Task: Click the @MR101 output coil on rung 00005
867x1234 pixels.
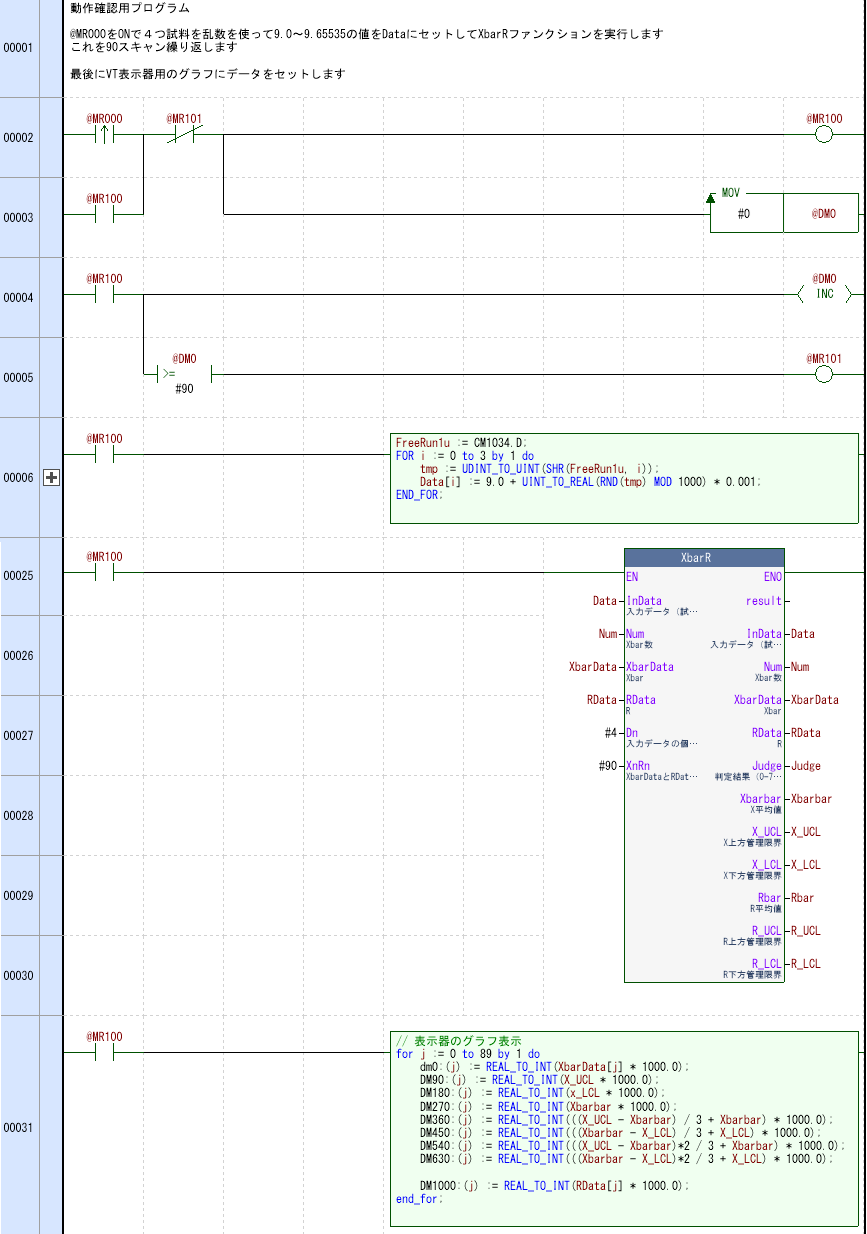Action: coord(824,375)
